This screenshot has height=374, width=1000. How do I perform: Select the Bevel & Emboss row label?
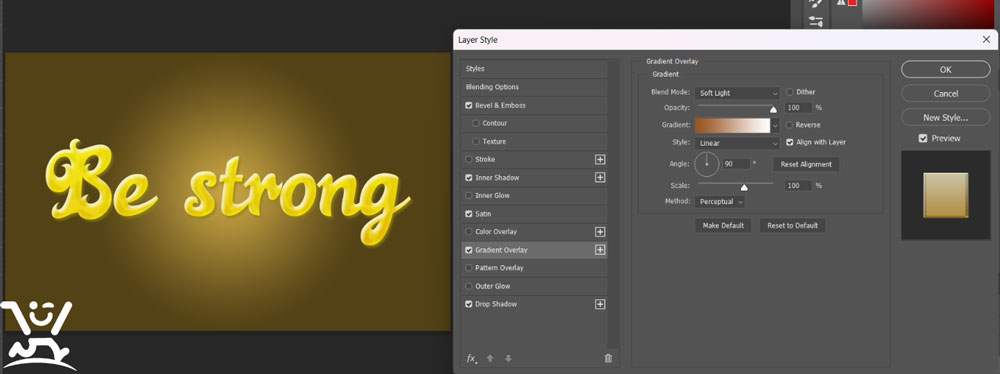[501, 105]
